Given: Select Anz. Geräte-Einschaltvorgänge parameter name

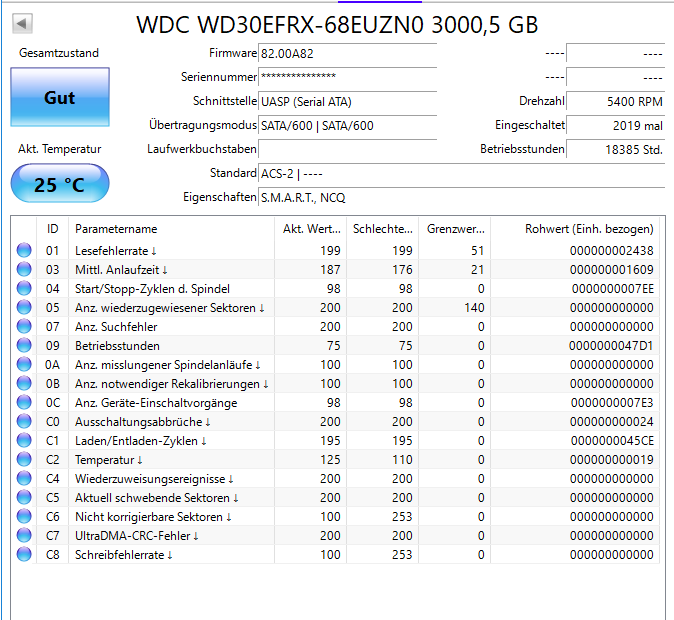Looking at the screenshot, I should pos(156,402).
